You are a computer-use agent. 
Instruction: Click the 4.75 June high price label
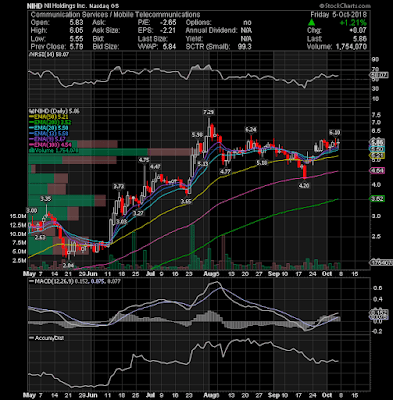click(144, 160)
